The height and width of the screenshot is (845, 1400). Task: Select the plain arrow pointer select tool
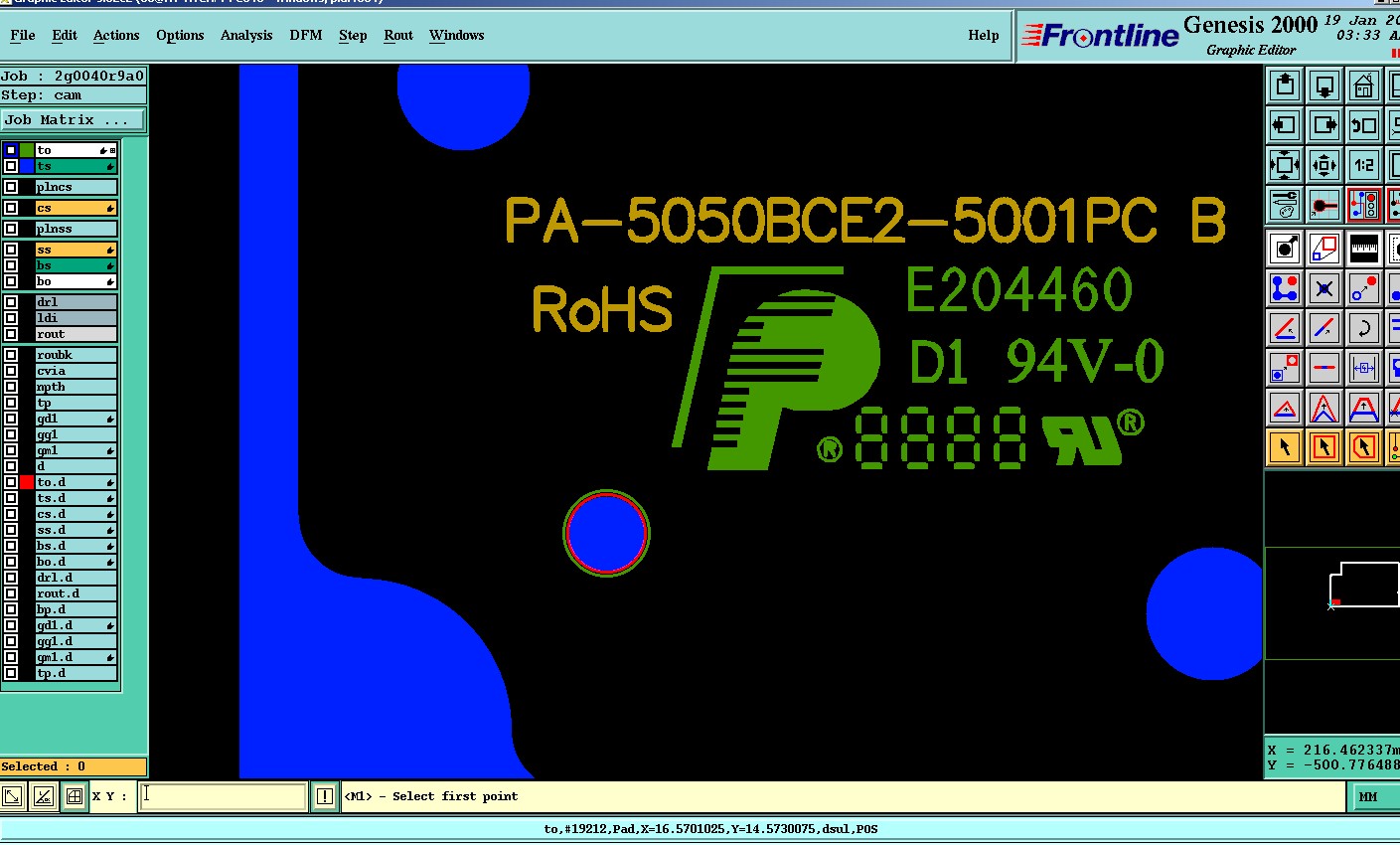(1285, 447)
